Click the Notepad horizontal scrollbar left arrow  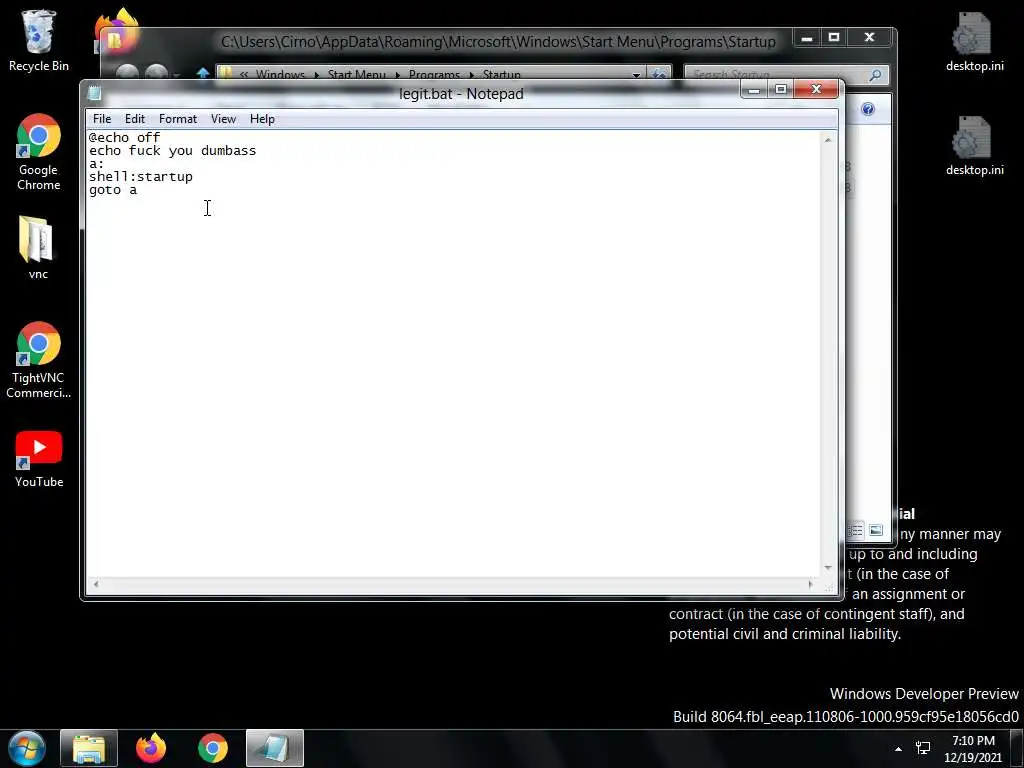96,584
